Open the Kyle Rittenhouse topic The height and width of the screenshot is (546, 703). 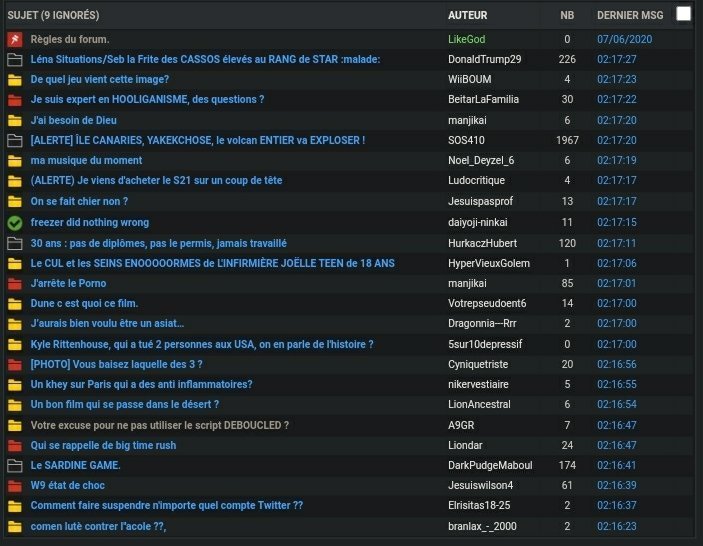click(202, 344)
